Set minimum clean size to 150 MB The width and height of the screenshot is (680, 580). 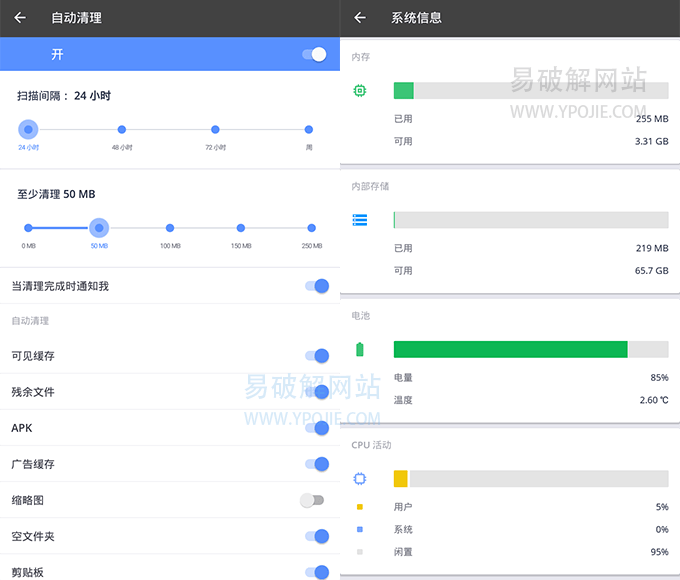click(x=241, y=228)
